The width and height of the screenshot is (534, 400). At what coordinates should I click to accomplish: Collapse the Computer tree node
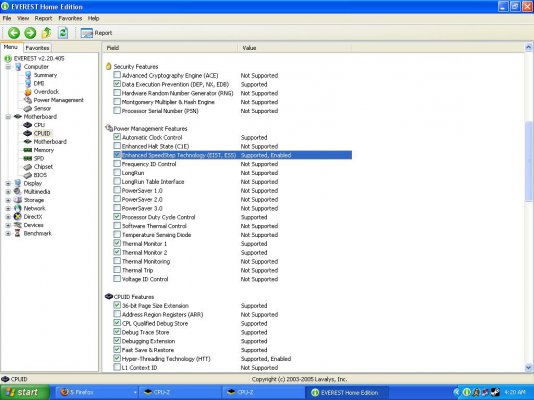tap(8, 67)
